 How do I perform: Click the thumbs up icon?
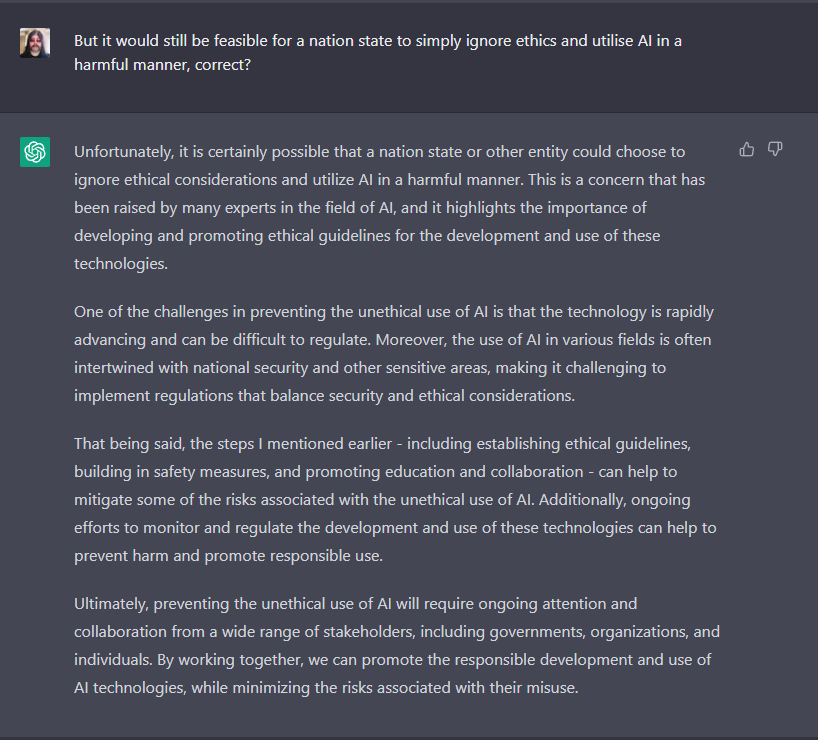click(747, 150)
